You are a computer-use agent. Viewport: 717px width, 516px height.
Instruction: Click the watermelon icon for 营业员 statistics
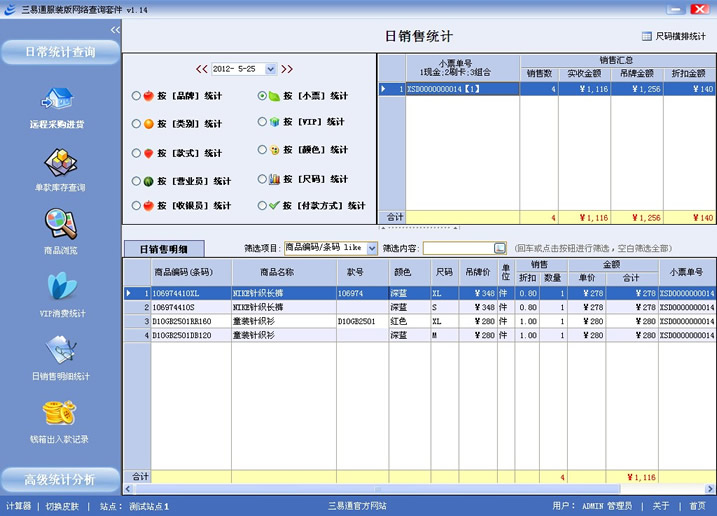pyautogui.click(x=148, y=181)
